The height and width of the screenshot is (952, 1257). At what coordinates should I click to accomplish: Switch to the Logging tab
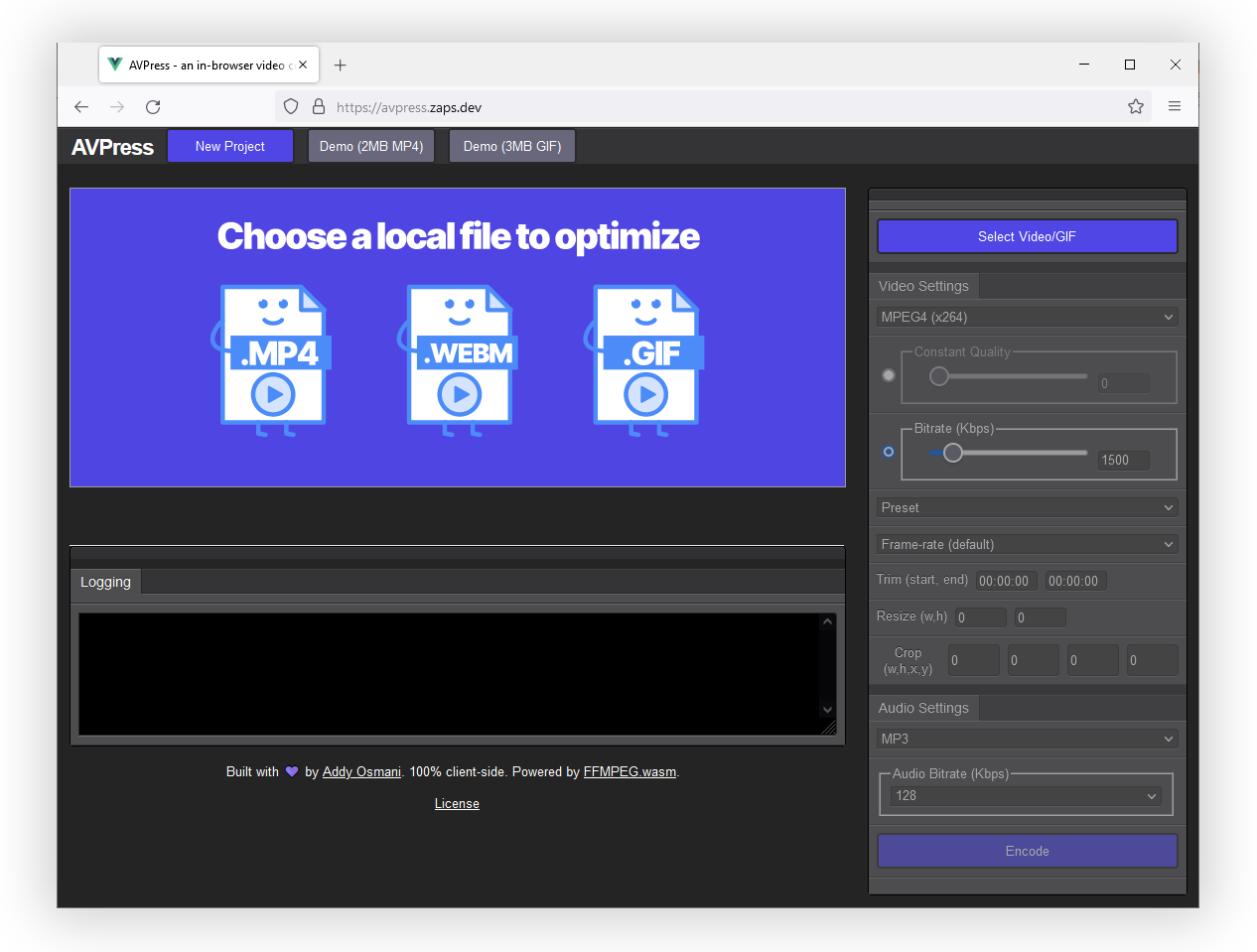coord(105,582)
